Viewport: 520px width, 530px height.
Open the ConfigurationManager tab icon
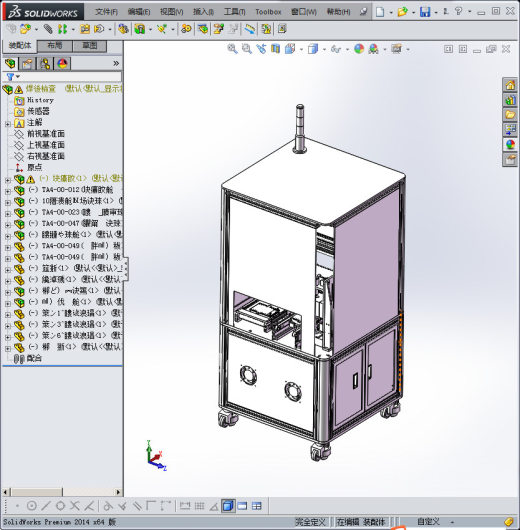pos(45,64)
